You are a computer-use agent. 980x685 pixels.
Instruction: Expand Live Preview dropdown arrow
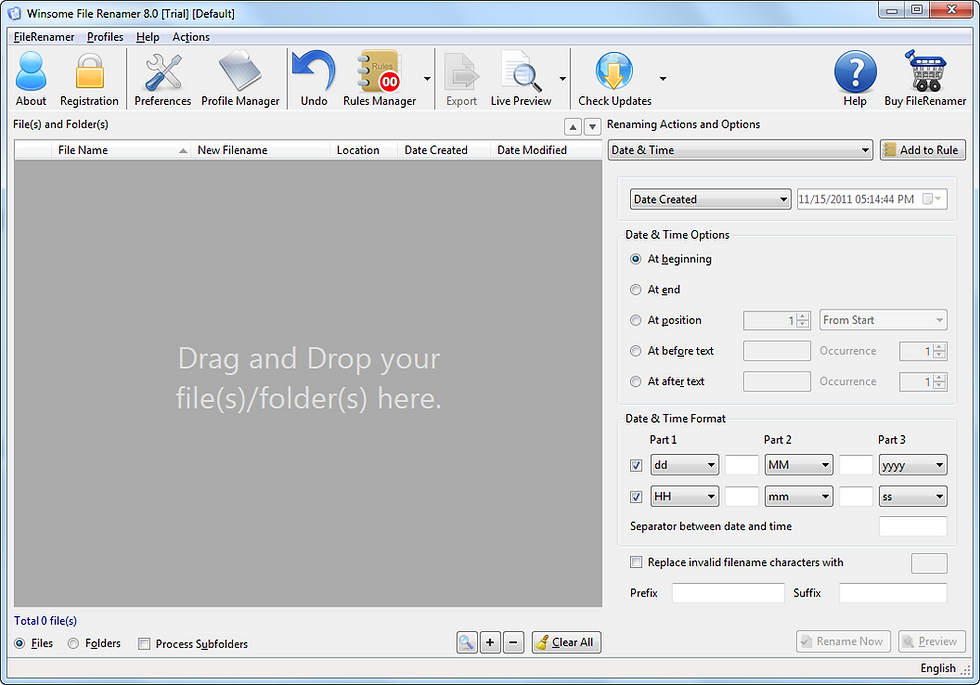click(x=562, y=79)
